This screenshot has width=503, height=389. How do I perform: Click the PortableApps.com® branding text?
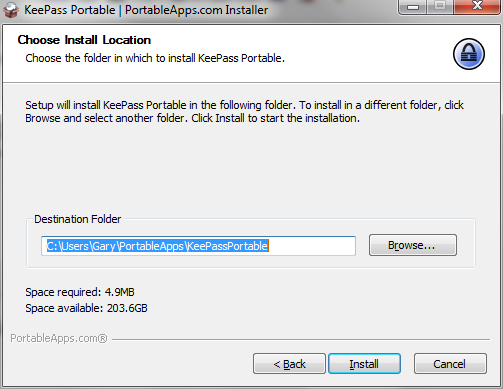pos(59,338)
